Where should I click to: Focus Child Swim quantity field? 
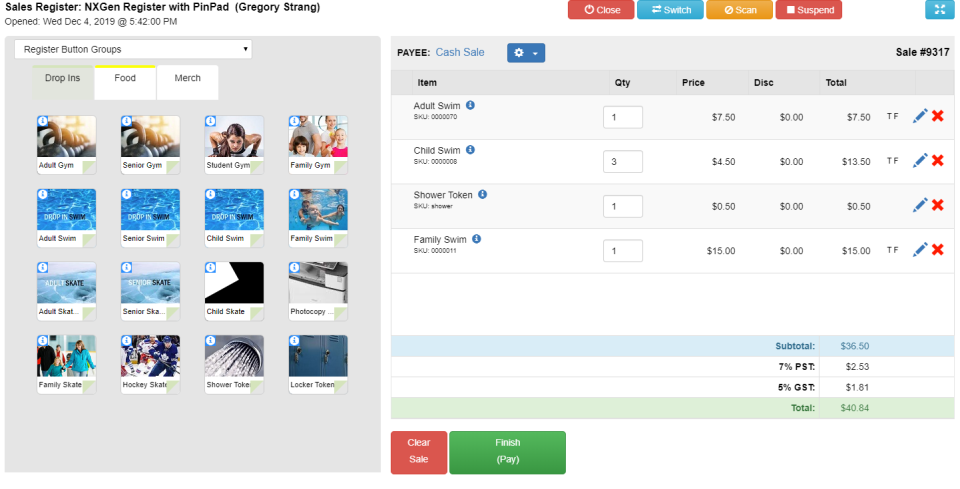(x=623, y=162)
